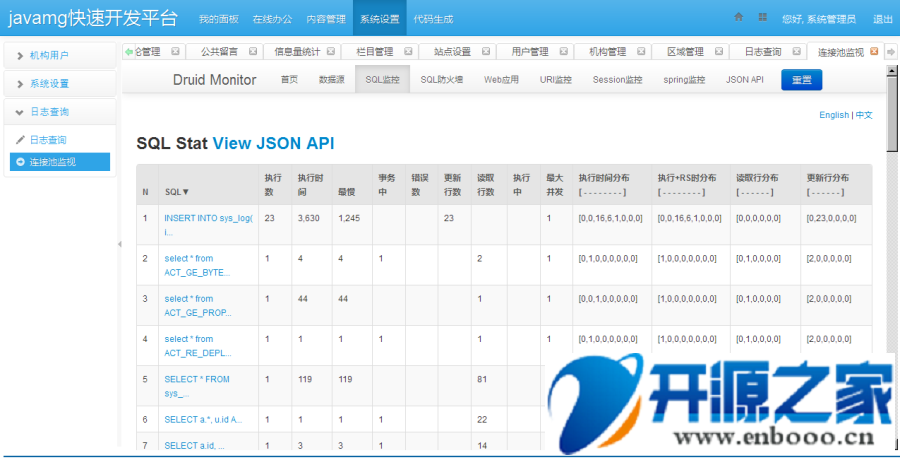This screenshot has width=900, height=460.
Task: Click the home icon in header
Action: [x=739, y=17]
